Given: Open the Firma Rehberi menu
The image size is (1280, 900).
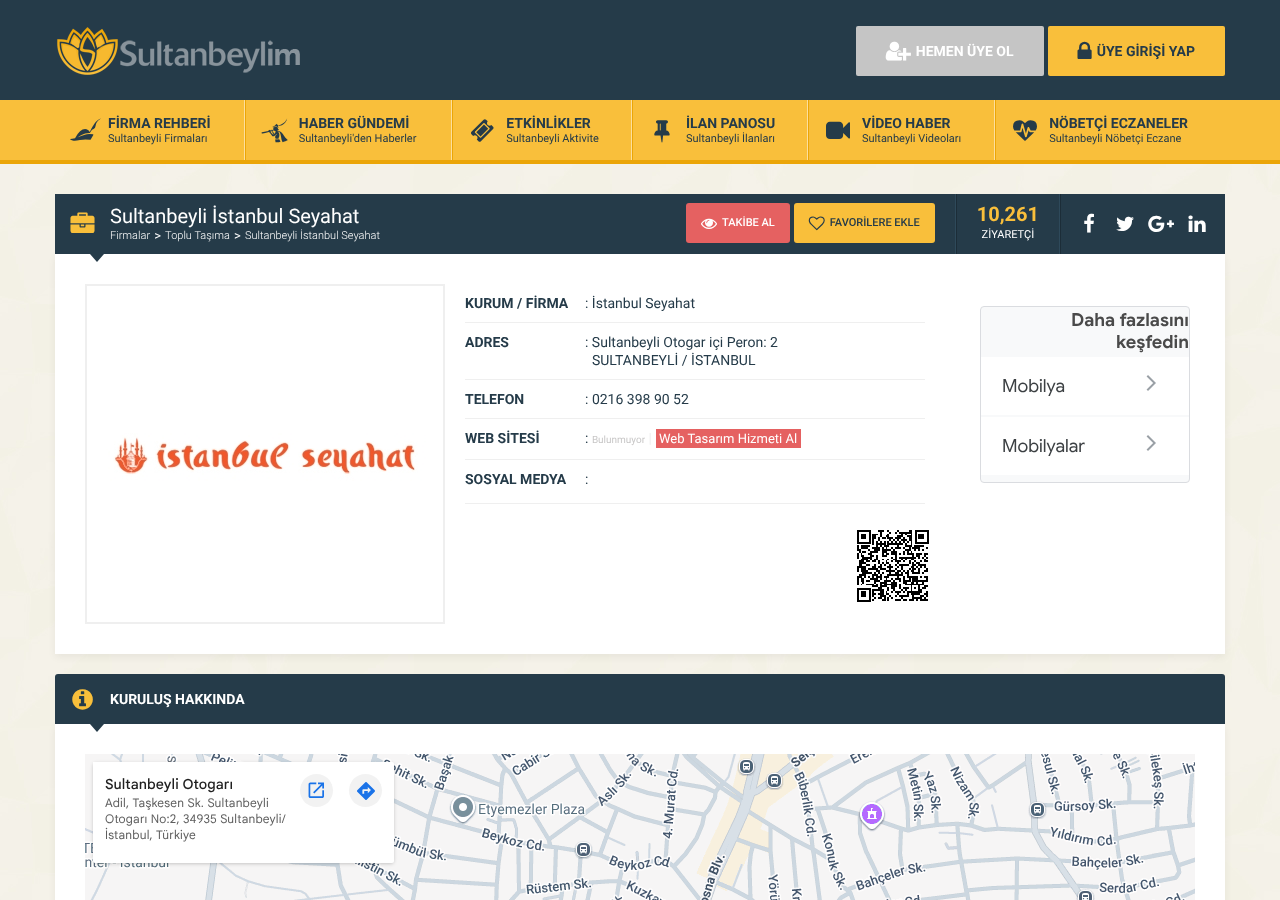Looking at the screenshot, I should [150, 130].
